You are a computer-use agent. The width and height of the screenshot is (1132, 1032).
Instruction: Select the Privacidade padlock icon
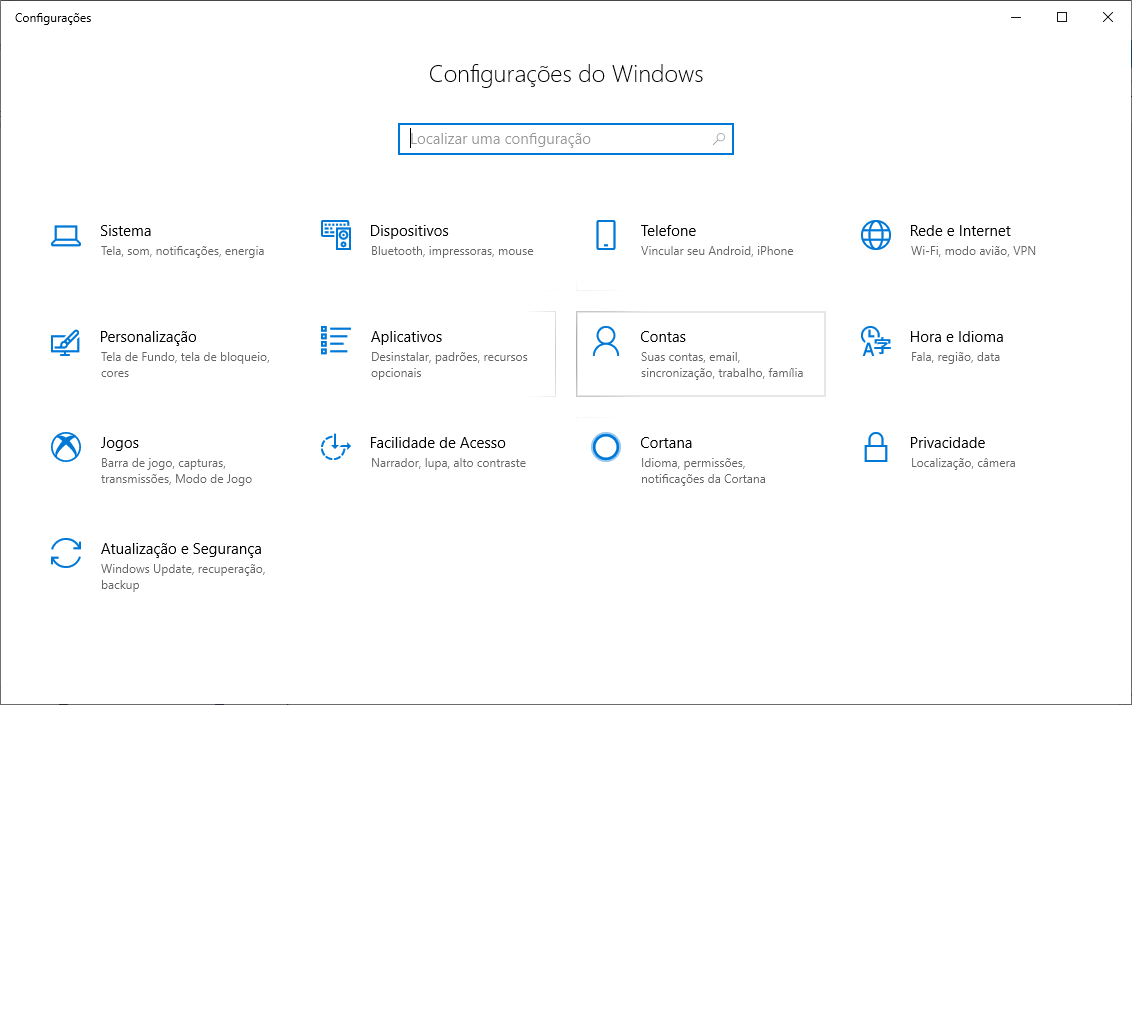[x=875, y=447]
